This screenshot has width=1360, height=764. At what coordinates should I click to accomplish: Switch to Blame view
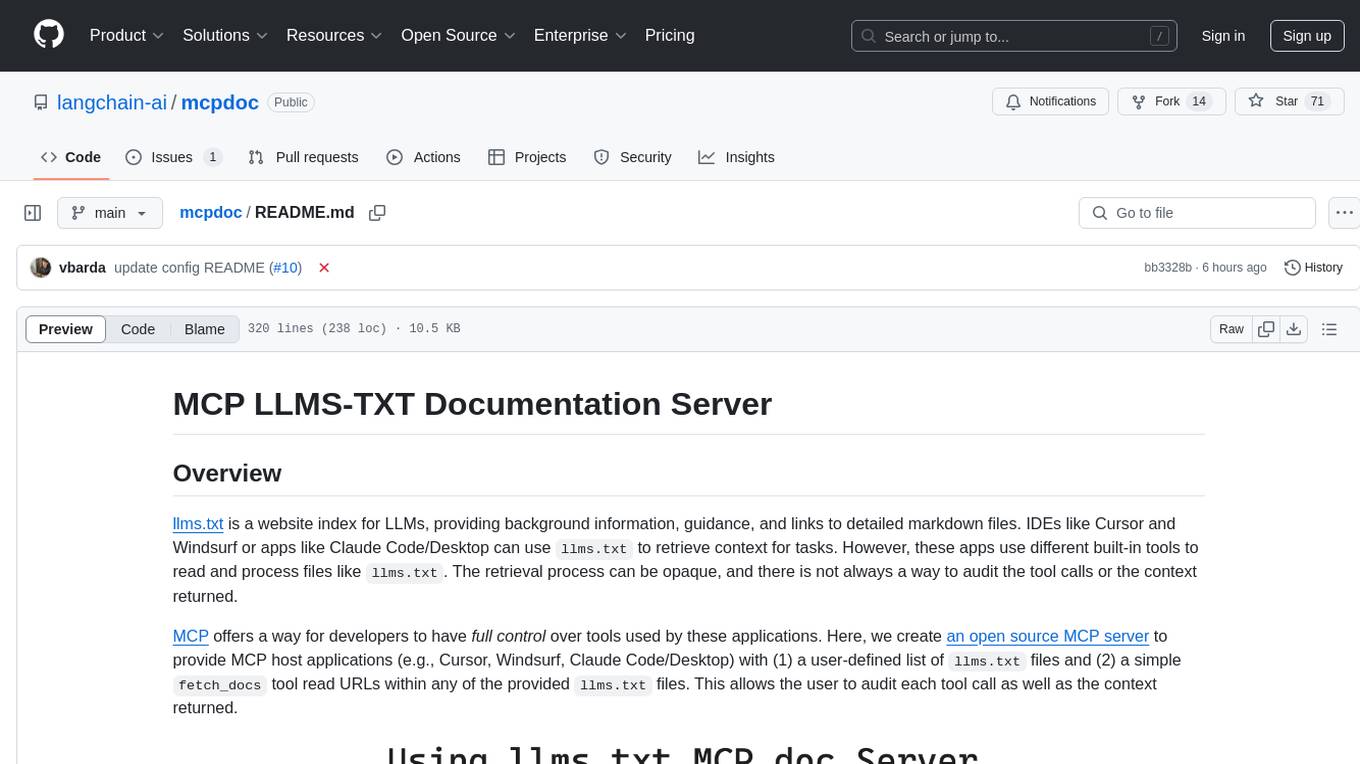205,329
